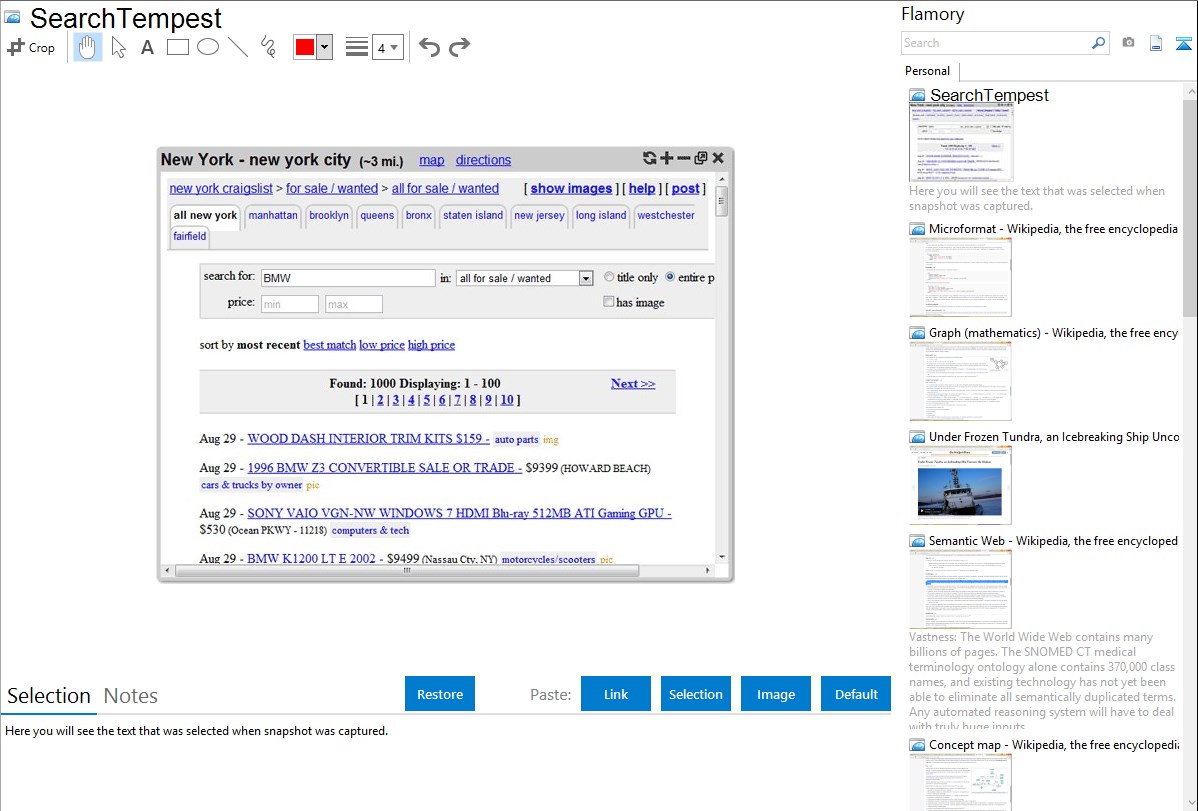Select the Crop tool
Viewport: 1198px width, 811px height.
coord(31,47)
